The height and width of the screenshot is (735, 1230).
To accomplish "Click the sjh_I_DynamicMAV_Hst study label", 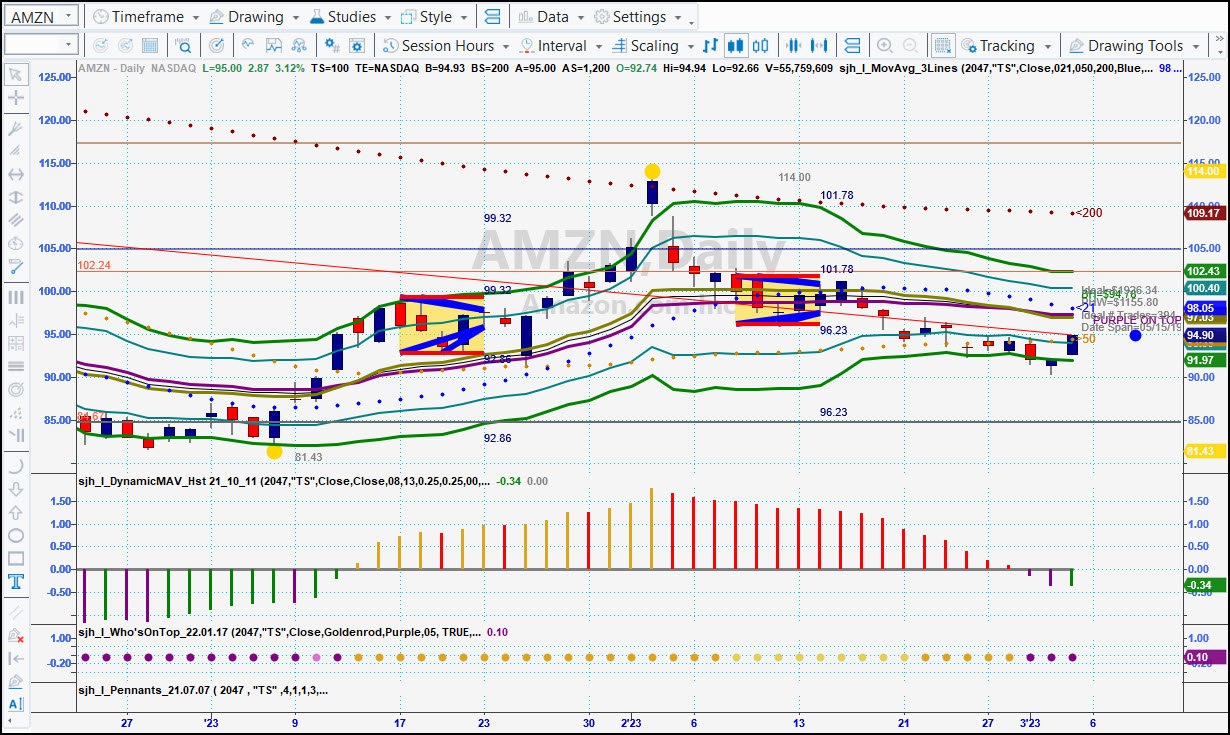I will (x=283, y=481).
